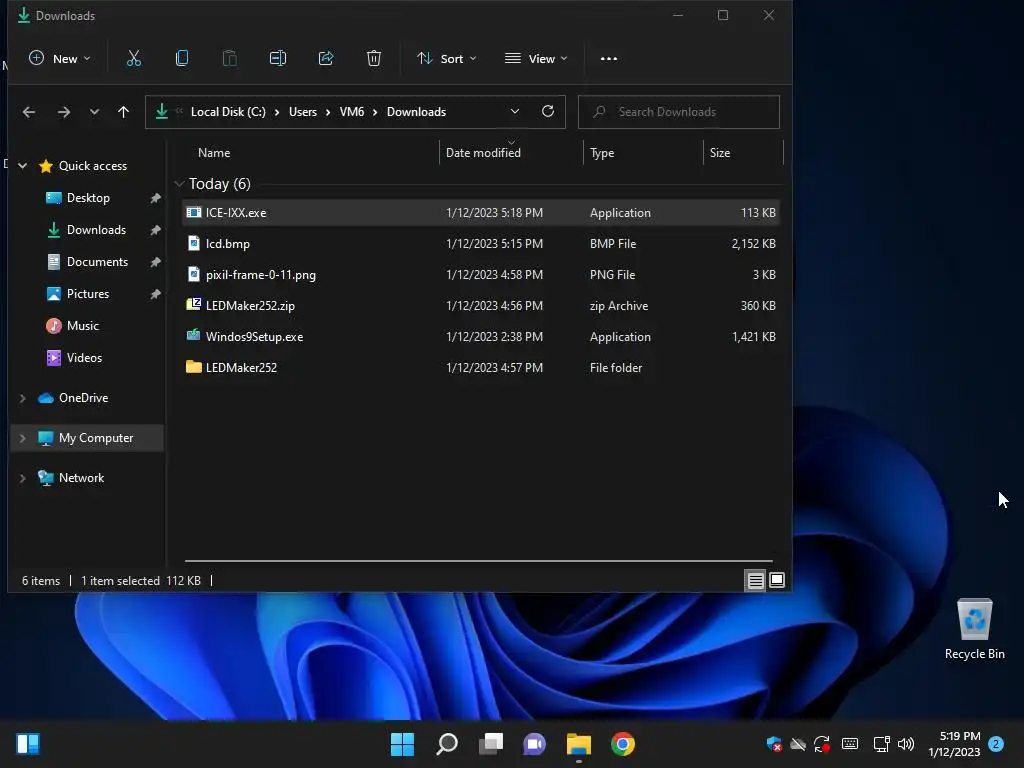Open File Explorer from taskbar
This screenshot has height=768, width=1024.
tap(579, 744)
